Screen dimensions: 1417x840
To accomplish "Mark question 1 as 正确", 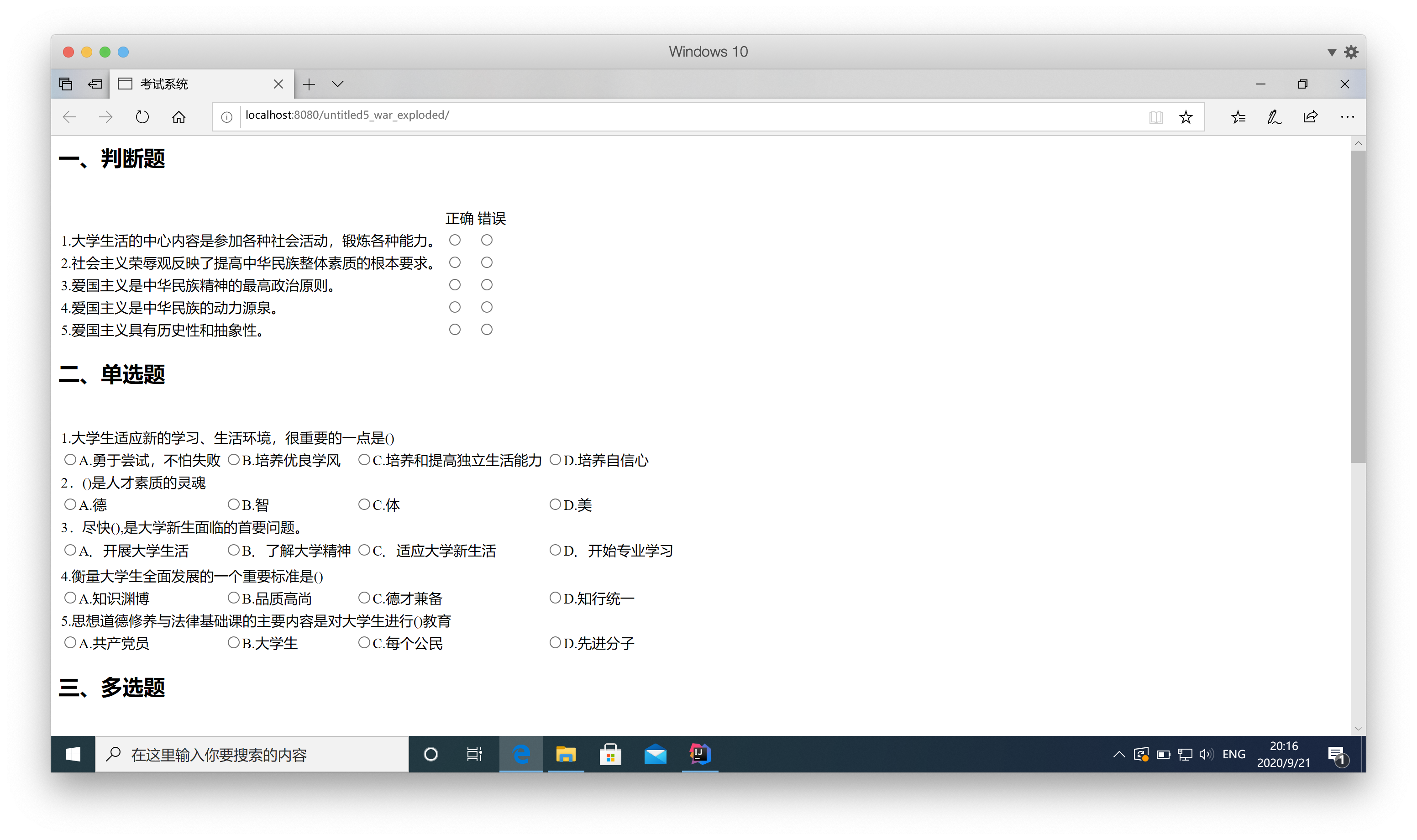I will coord(454,240).
